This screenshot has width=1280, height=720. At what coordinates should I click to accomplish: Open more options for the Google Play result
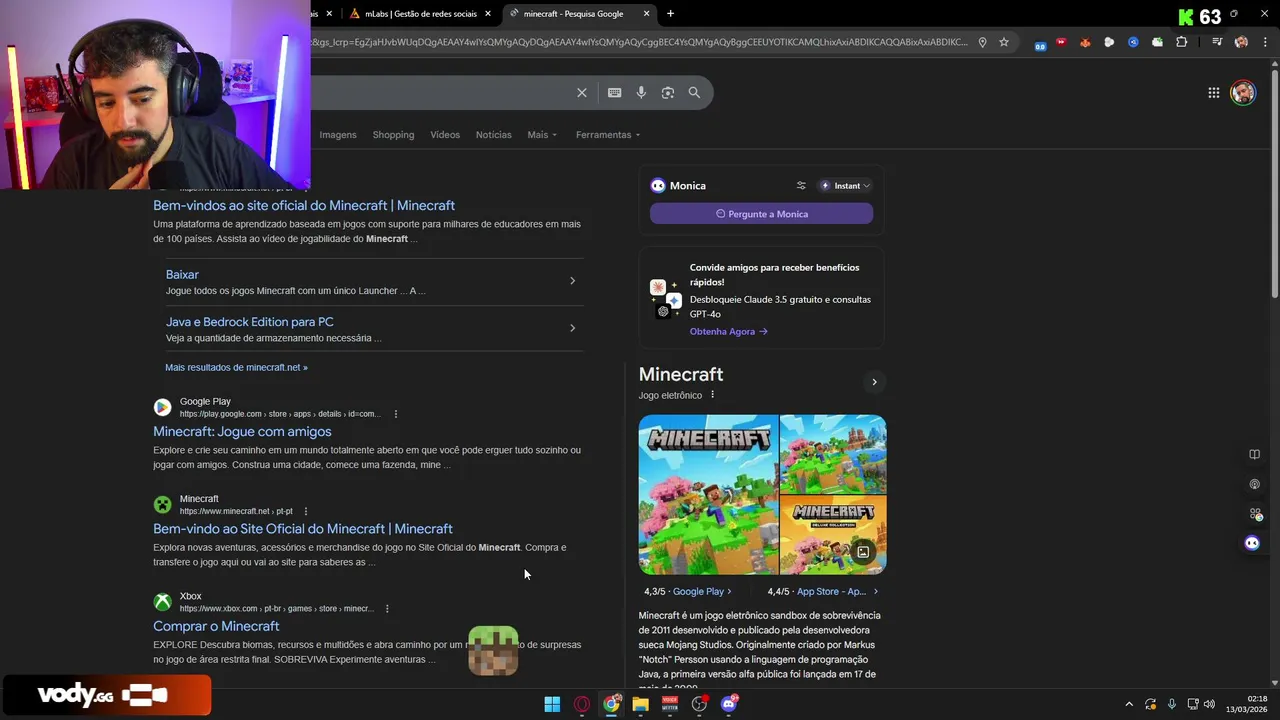396,414
